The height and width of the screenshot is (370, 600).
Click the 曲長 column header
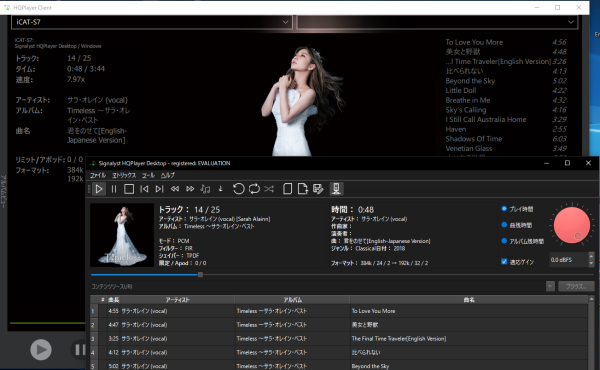pos(114,300)
